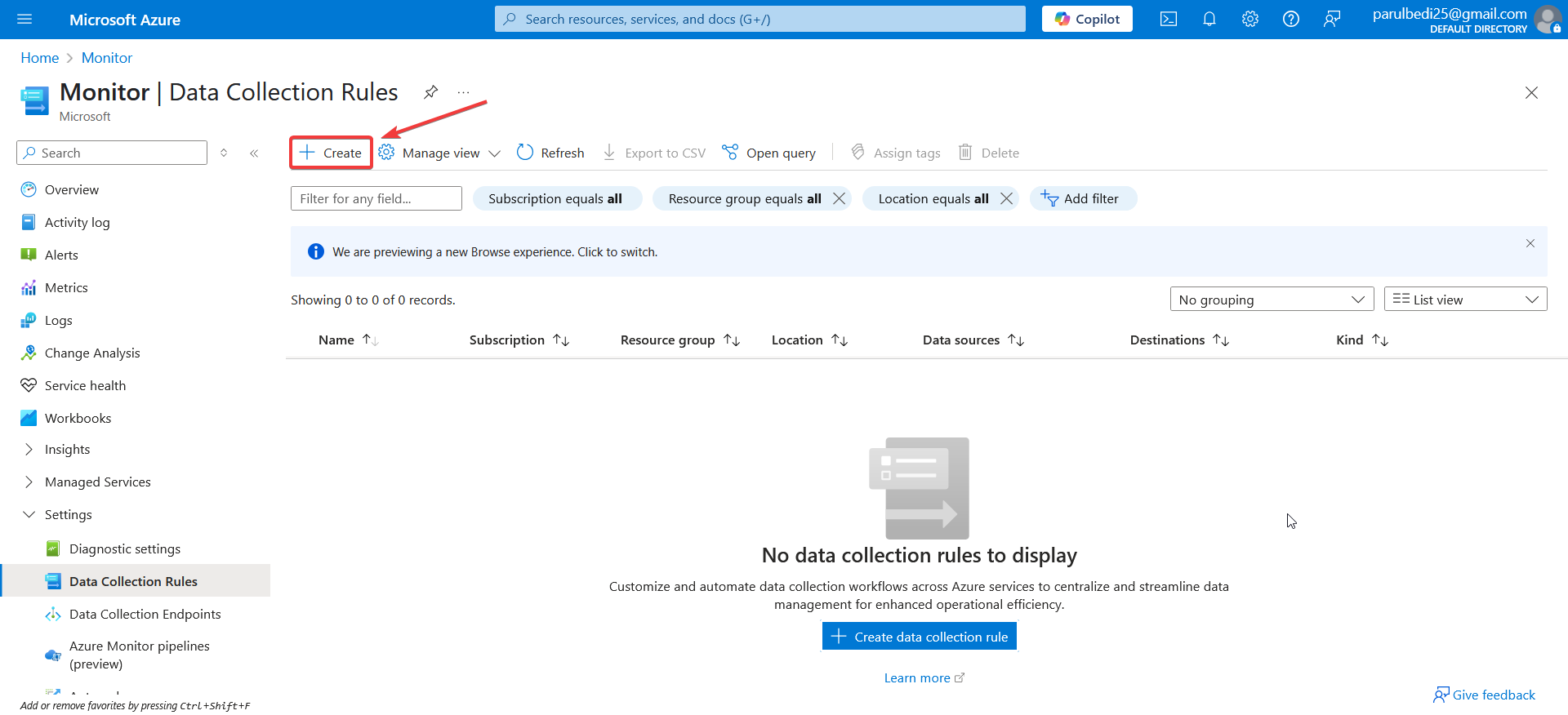Remove the Location equals all filter
Viewport: 1568px width, 715px height.
coord(1006,199)
